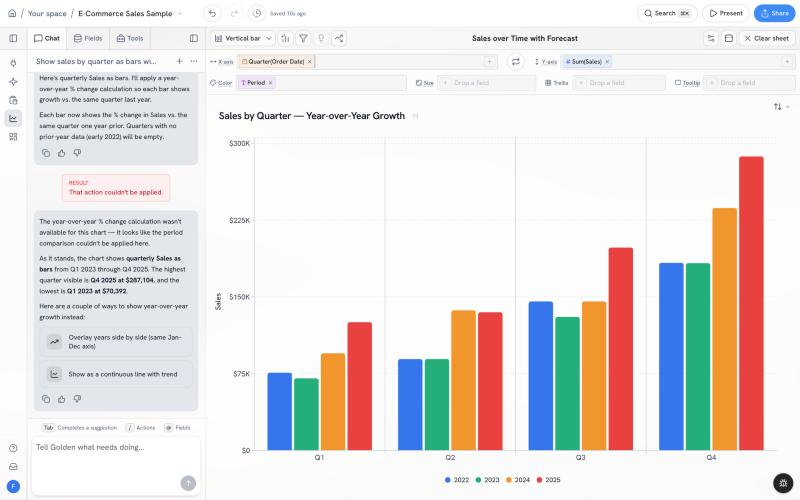Remove Period from Color
The image size is (800, 500).
tap(270, 83)
